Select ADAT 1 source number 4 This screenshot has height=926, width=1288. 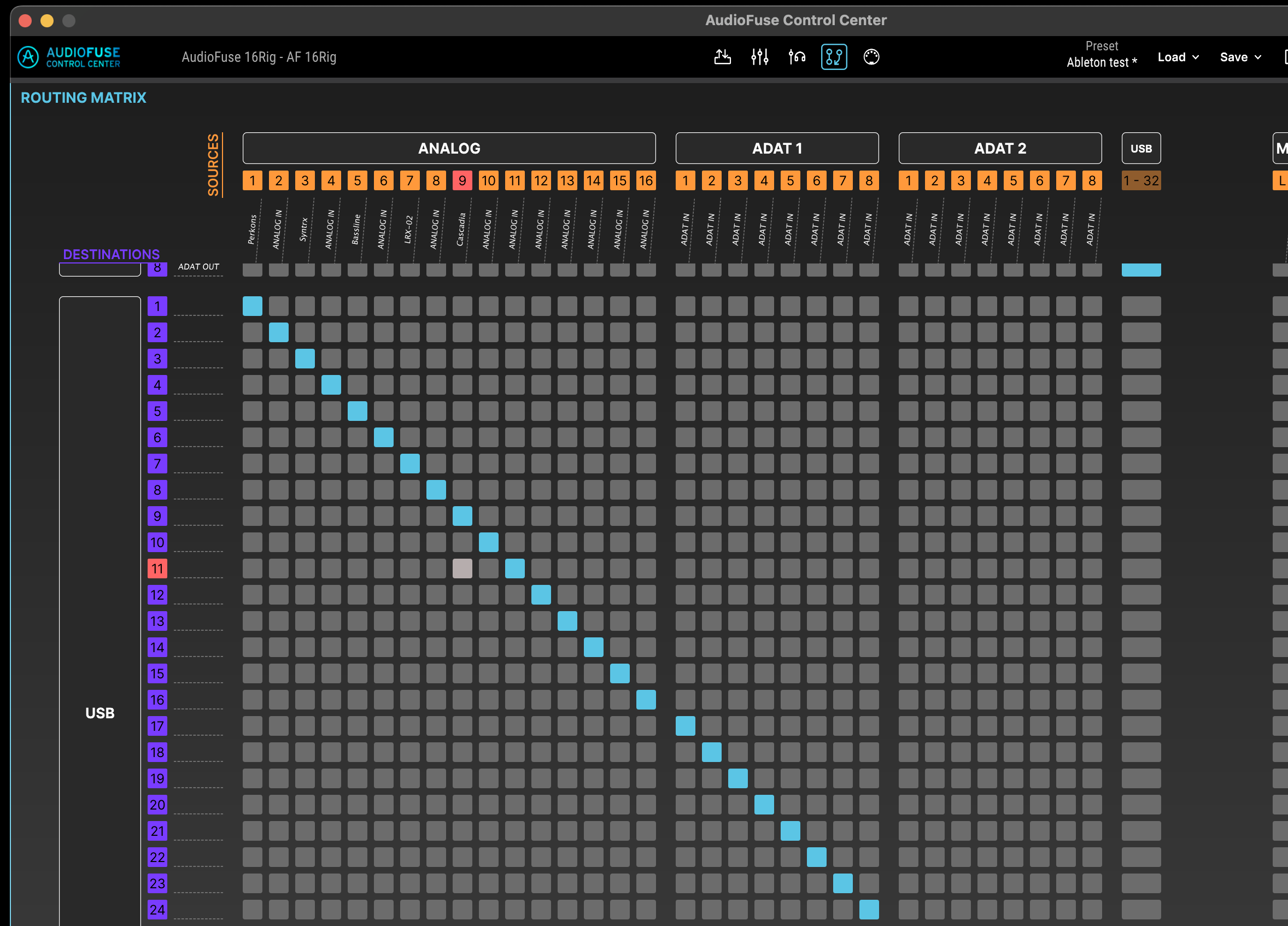point(764,180)
